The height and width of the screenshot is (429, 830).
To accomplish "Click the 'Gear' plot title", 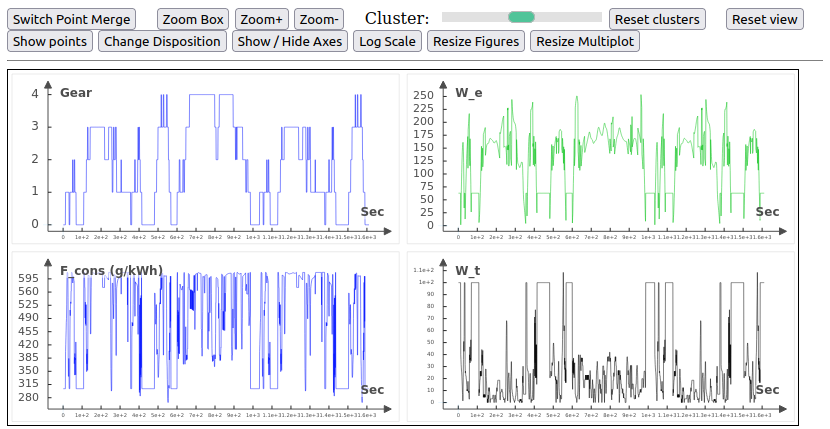I will [x=76, y=93].
